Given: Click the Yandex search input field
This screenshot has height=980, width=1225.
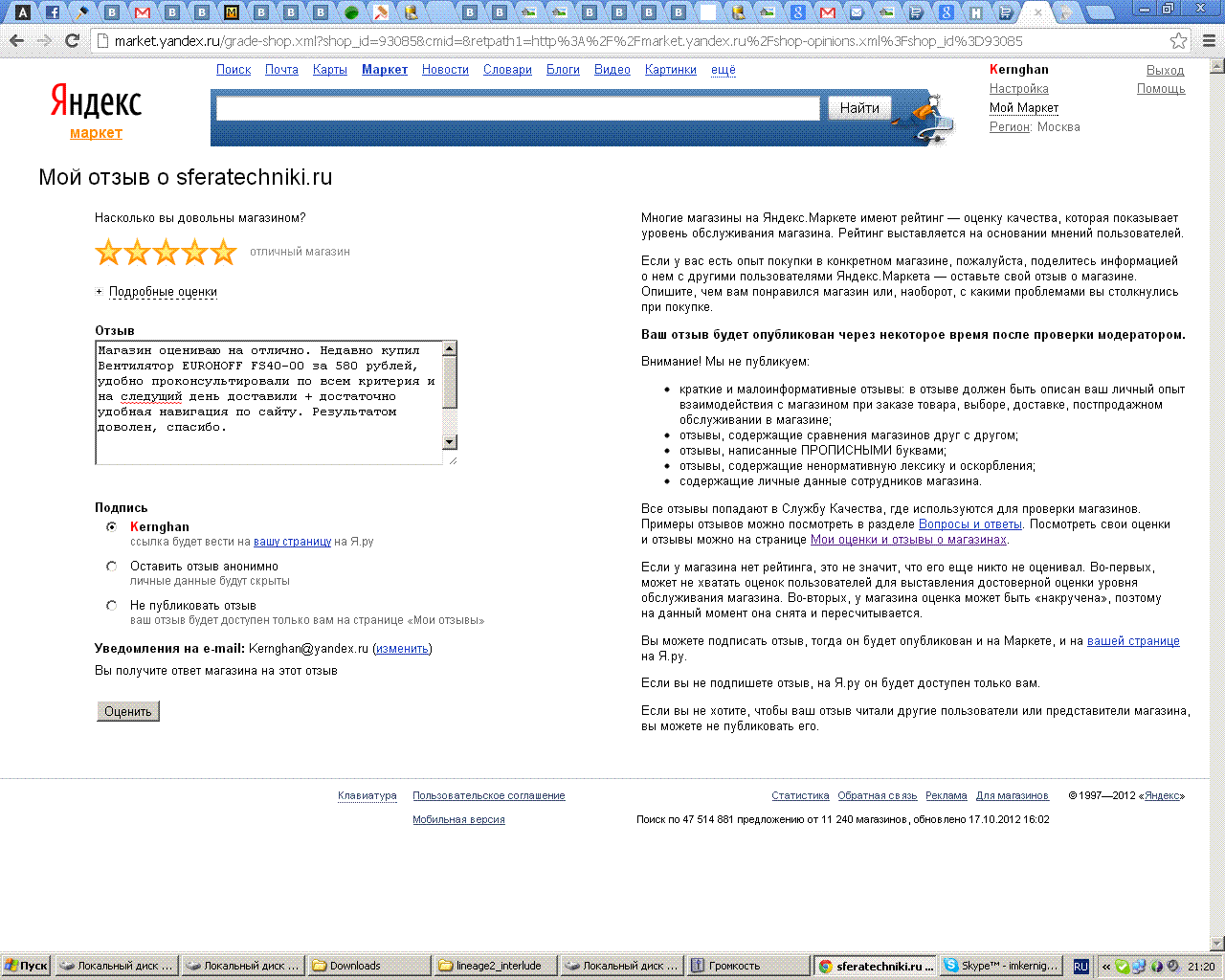Looking at the screenshot, I should click(x=518, y=108).
